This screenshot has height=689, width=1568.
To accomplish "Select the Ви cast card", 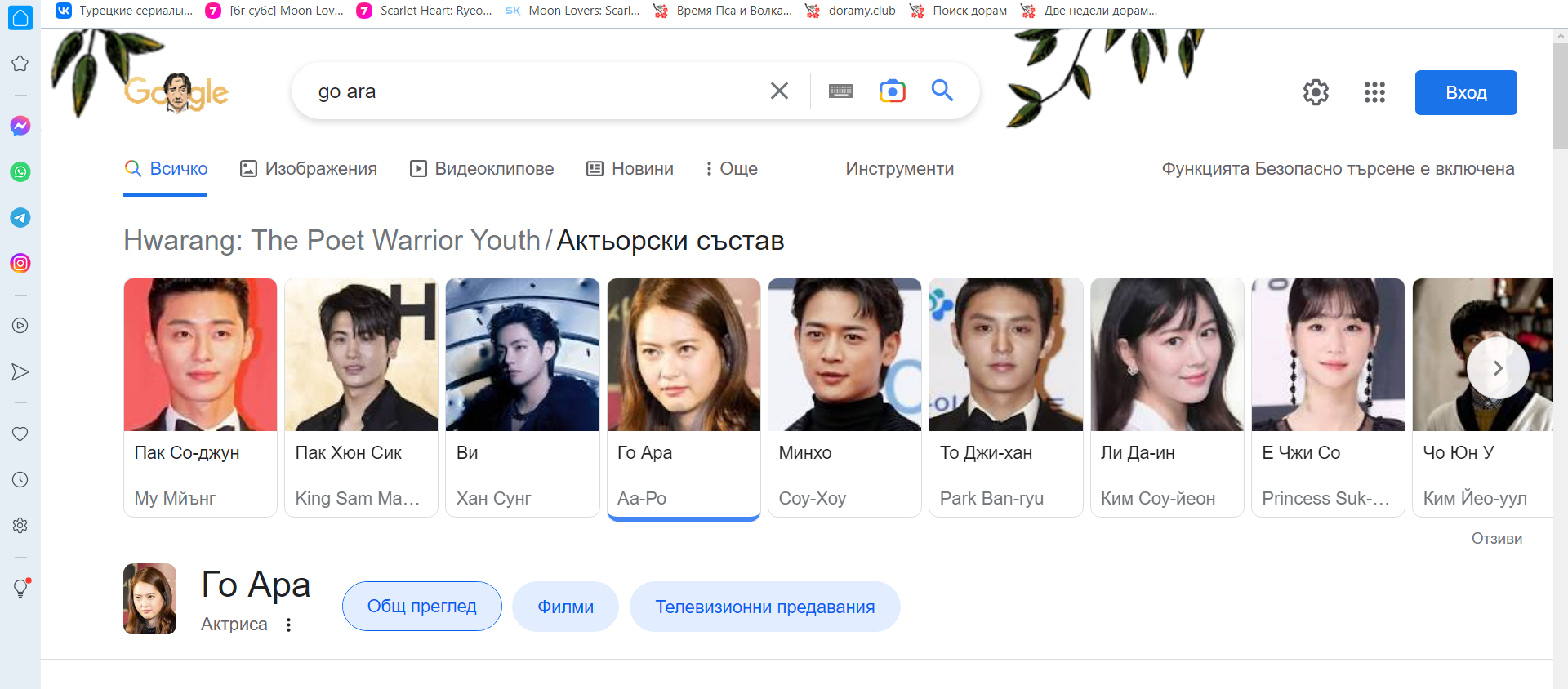I will coord(523,398).
